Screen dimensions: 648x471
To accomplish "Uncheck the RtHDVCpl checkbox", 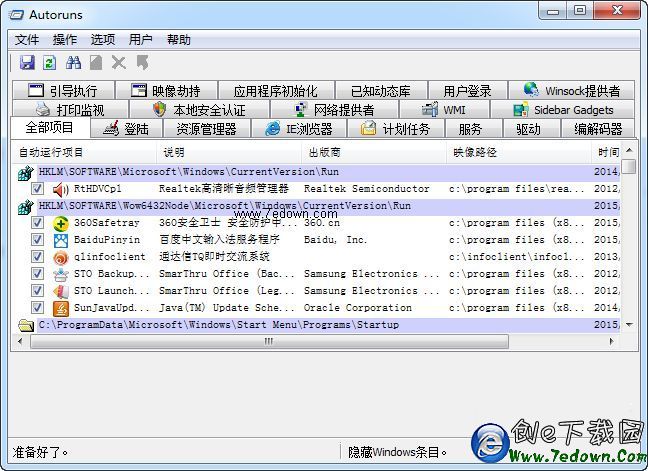I will 37,189.
